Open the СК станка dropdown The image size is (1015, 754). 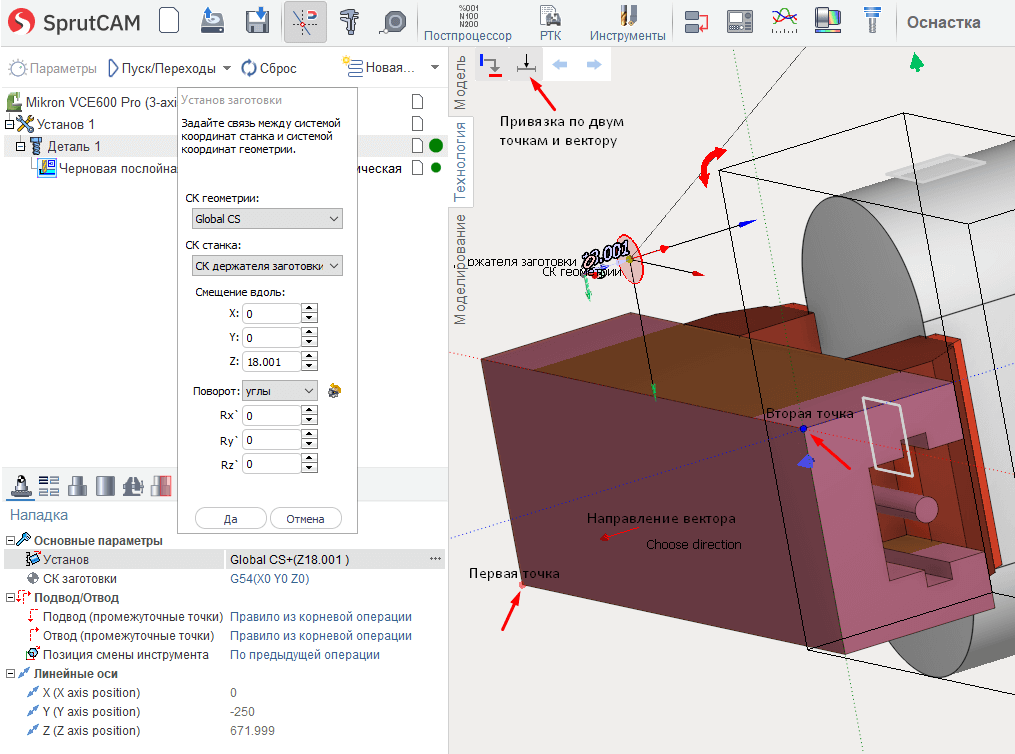click(x=267, y=266)
